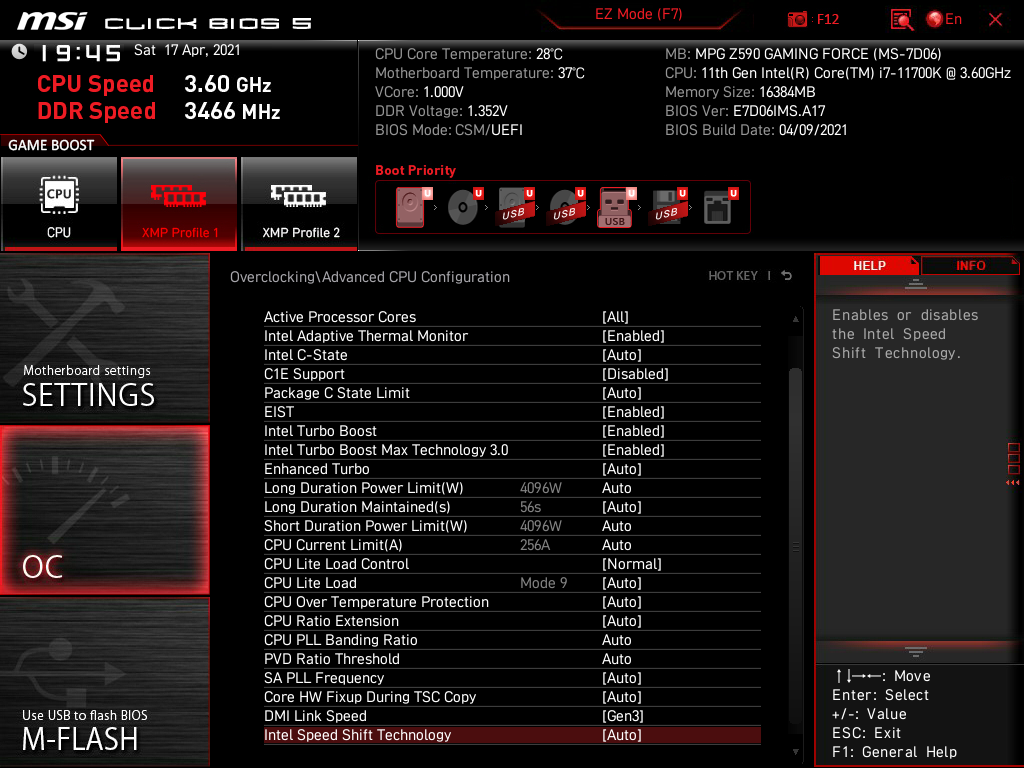
Task: Open the HELP tab
Action: [x=869, y=266]
